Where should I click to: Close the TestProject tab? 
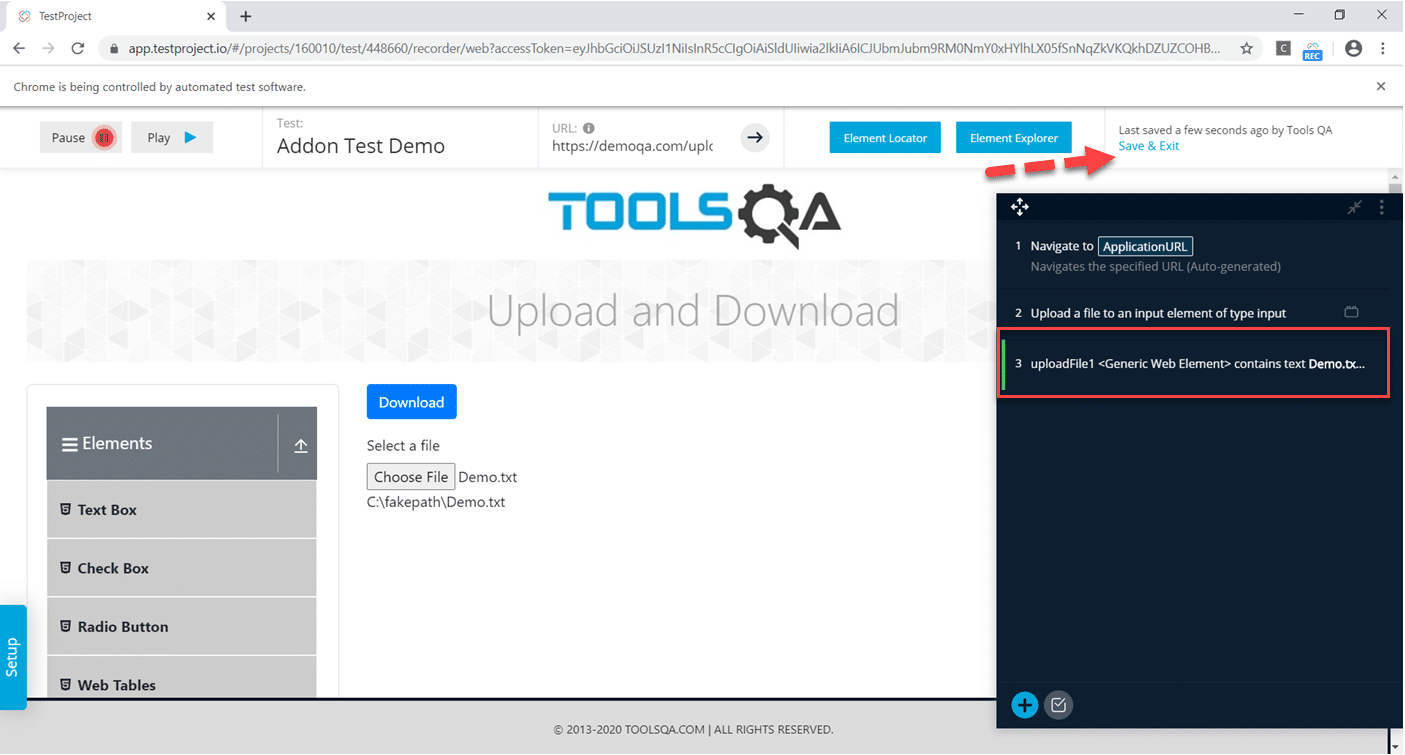point(210,16)
